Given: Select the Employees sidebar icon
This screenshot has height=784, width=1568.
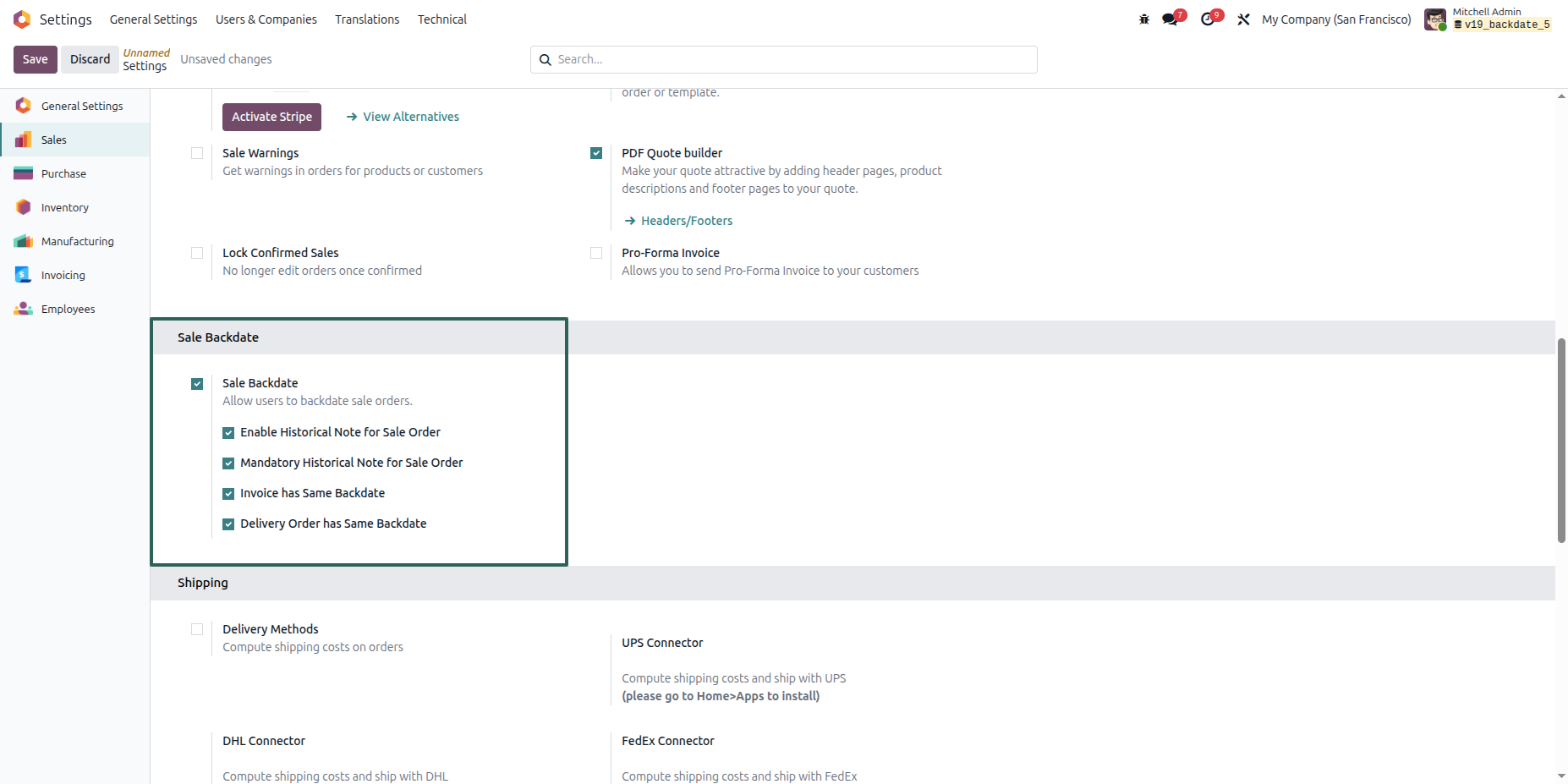Looking at the screenshot, I should pos(24,309).
